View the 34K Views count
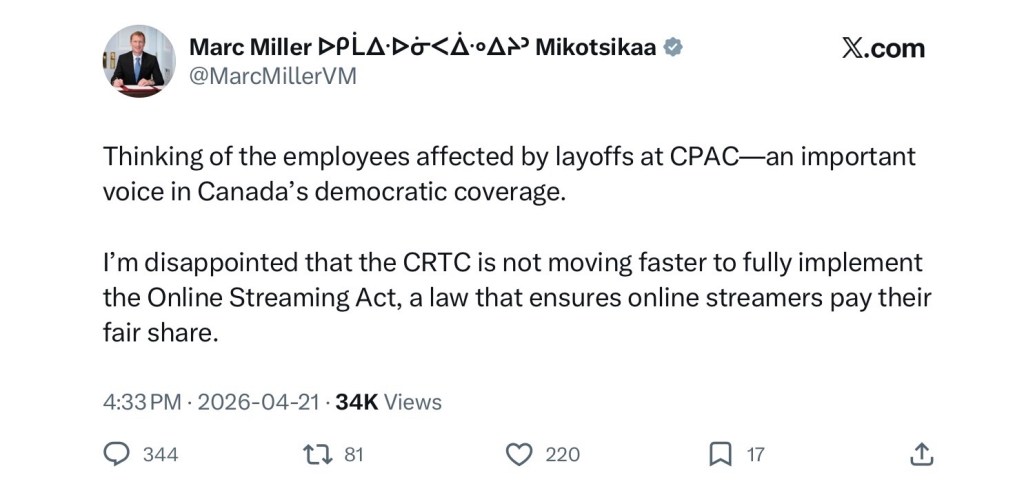The width and height of the screenshot is (1024, 497). tap(388, 402)
